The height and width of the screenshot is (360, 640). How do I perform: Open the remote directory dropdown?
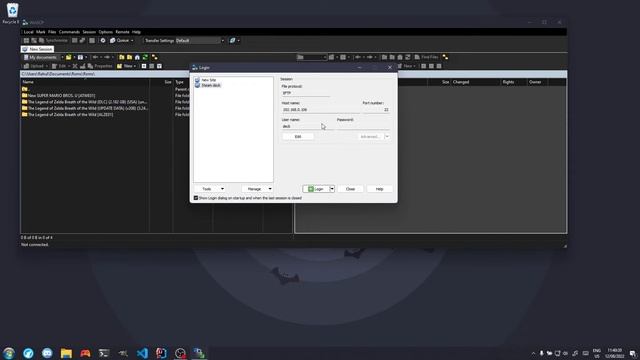pyautogui.click(x=312, y=57)
